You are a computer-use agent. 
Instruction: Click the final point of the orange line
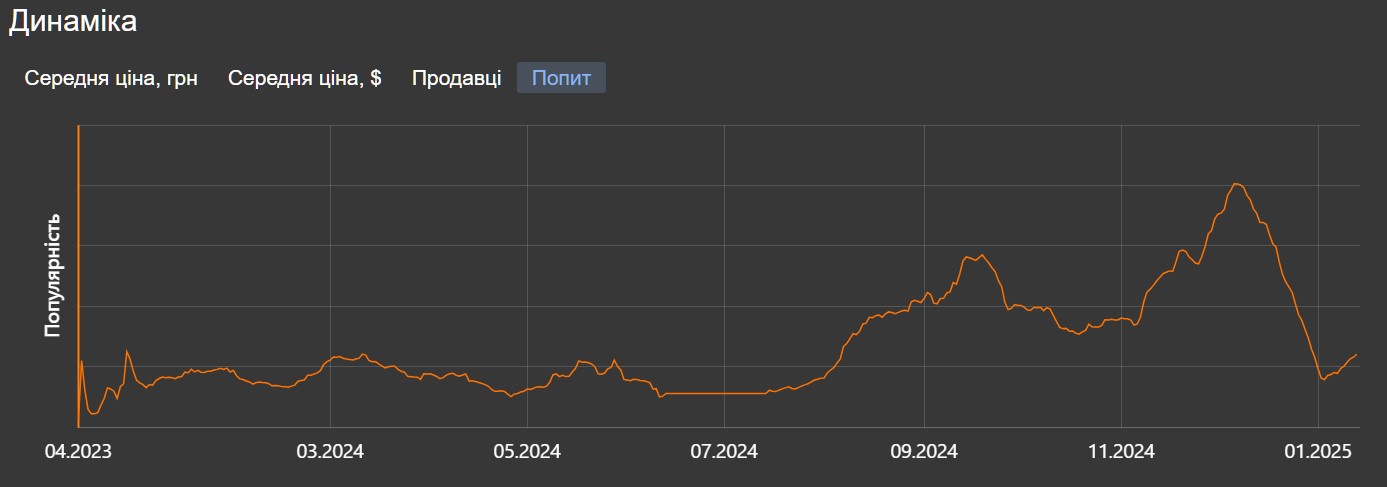pyautogui.click(x=1356, y=355)
